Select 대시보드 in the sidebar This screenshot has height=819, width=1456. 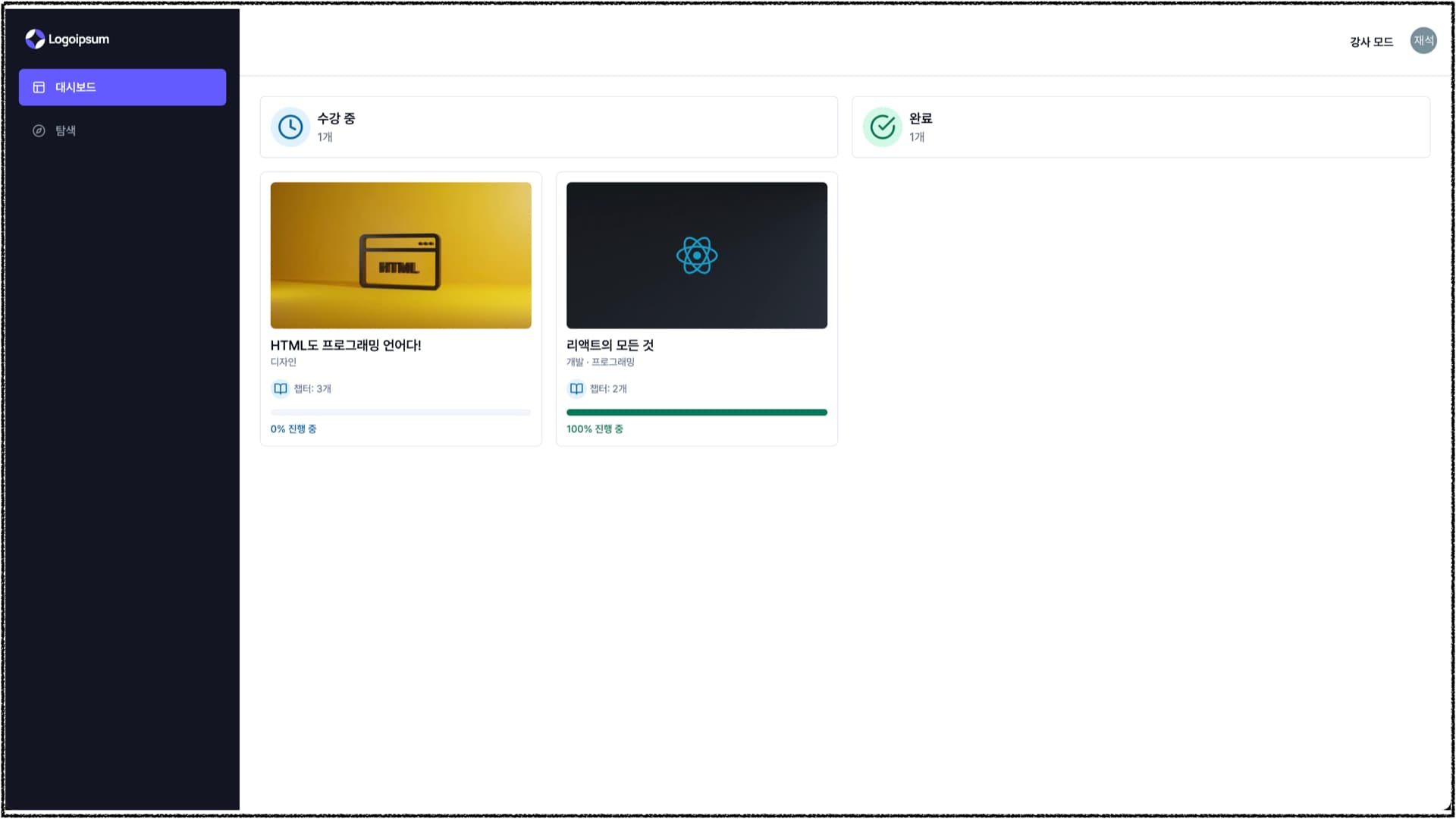[122, 87]
